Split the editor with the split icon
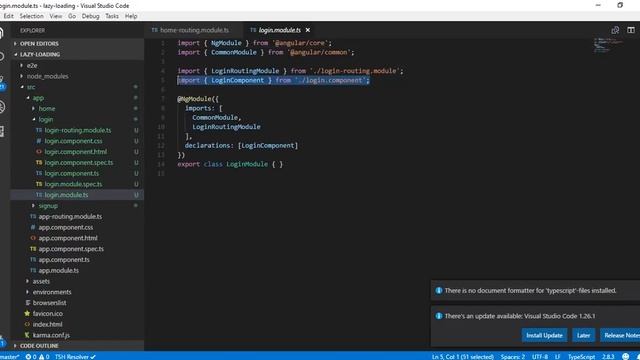Viewport: 640px width, 360px height. coord(631,30)
